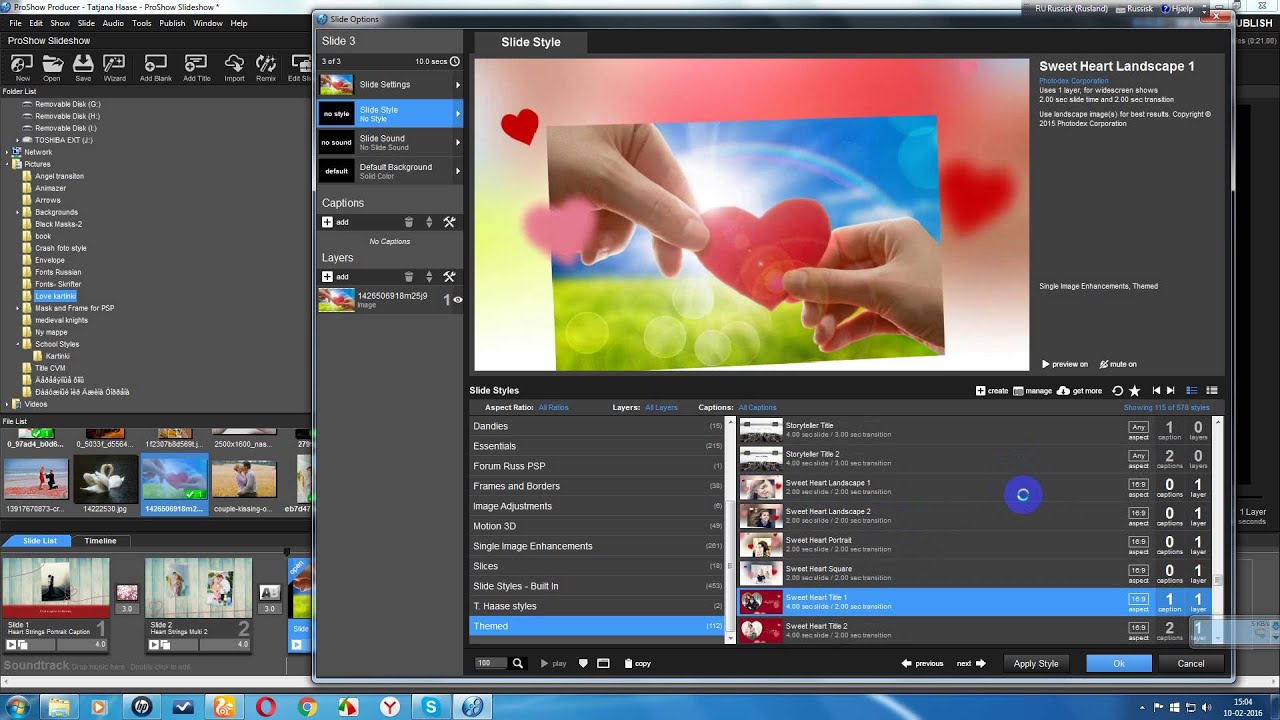Click the zoom value field showing 100
This screenshot has width=1280, height=720.
(x=490, y=663)
